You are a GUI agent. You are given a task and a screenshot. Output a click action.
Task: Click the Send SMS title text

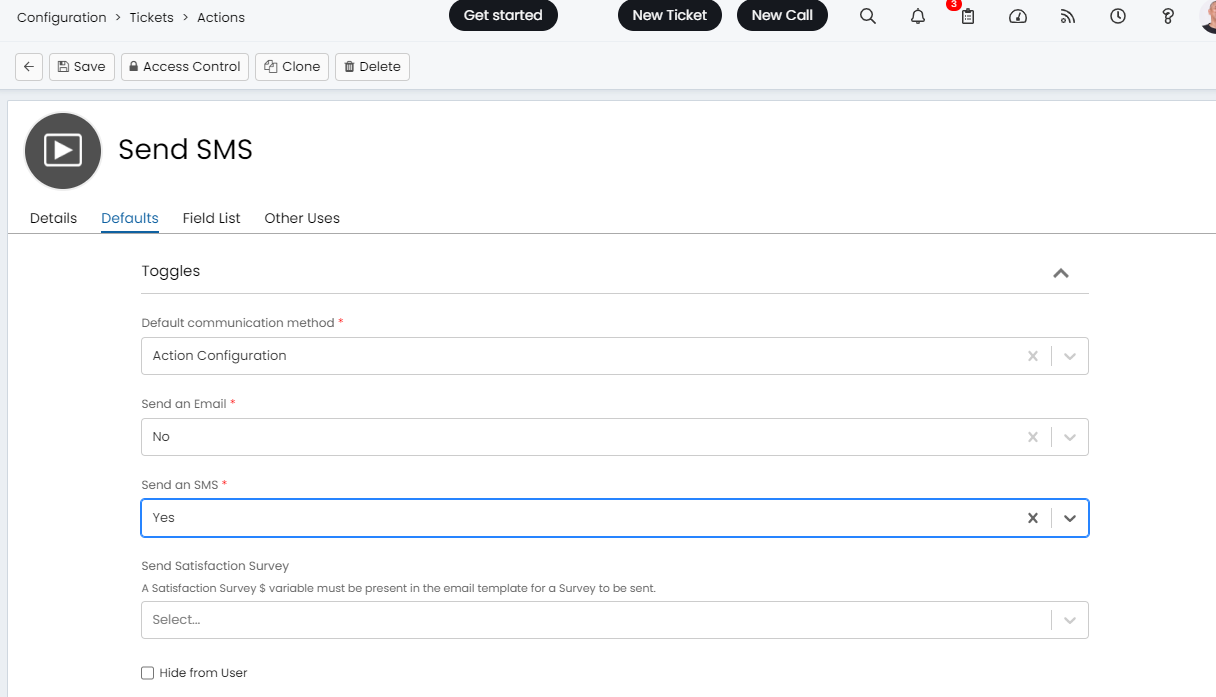tap(185, 150)
